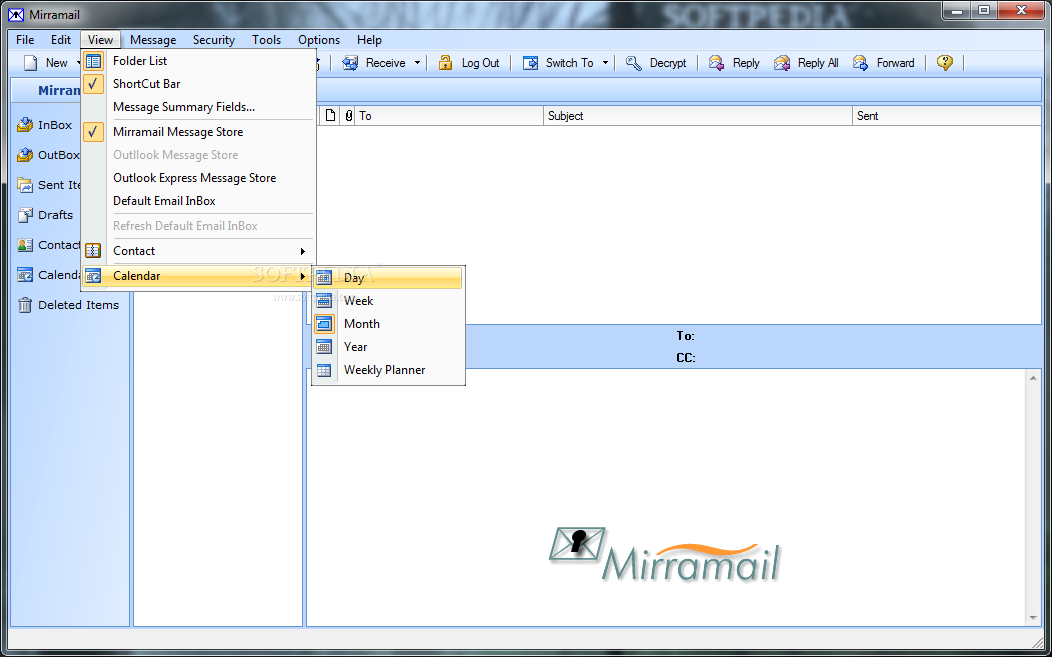The height and width of the screenshot is (657, 1052).
Task: Sort messages by To column header
Action: [449, 116]
